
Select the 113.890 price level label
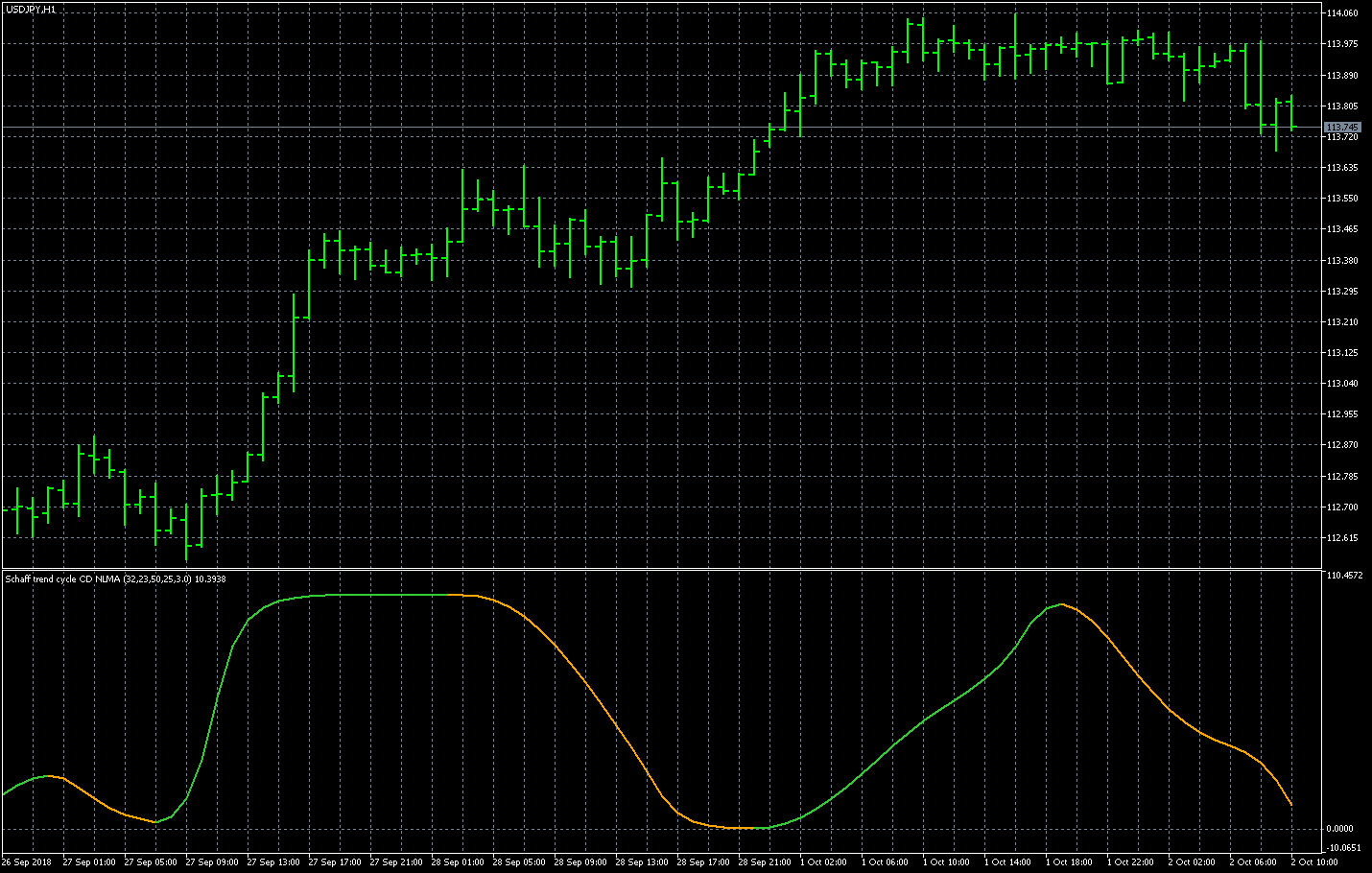(x=1342, y=76)
